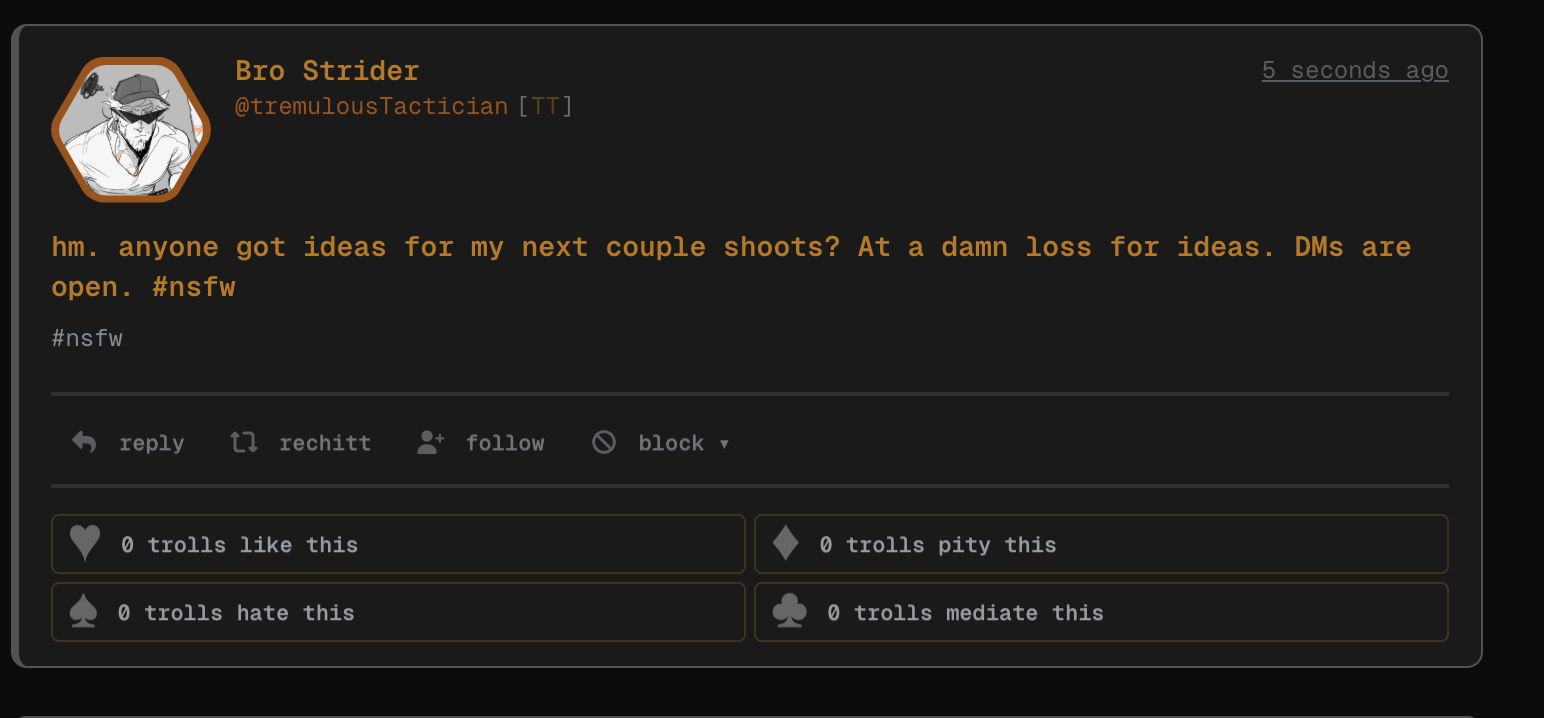This screenshot has width=1544, height=718.
Task: Expand the block dropdown arrow
Action: pos(724,444)
